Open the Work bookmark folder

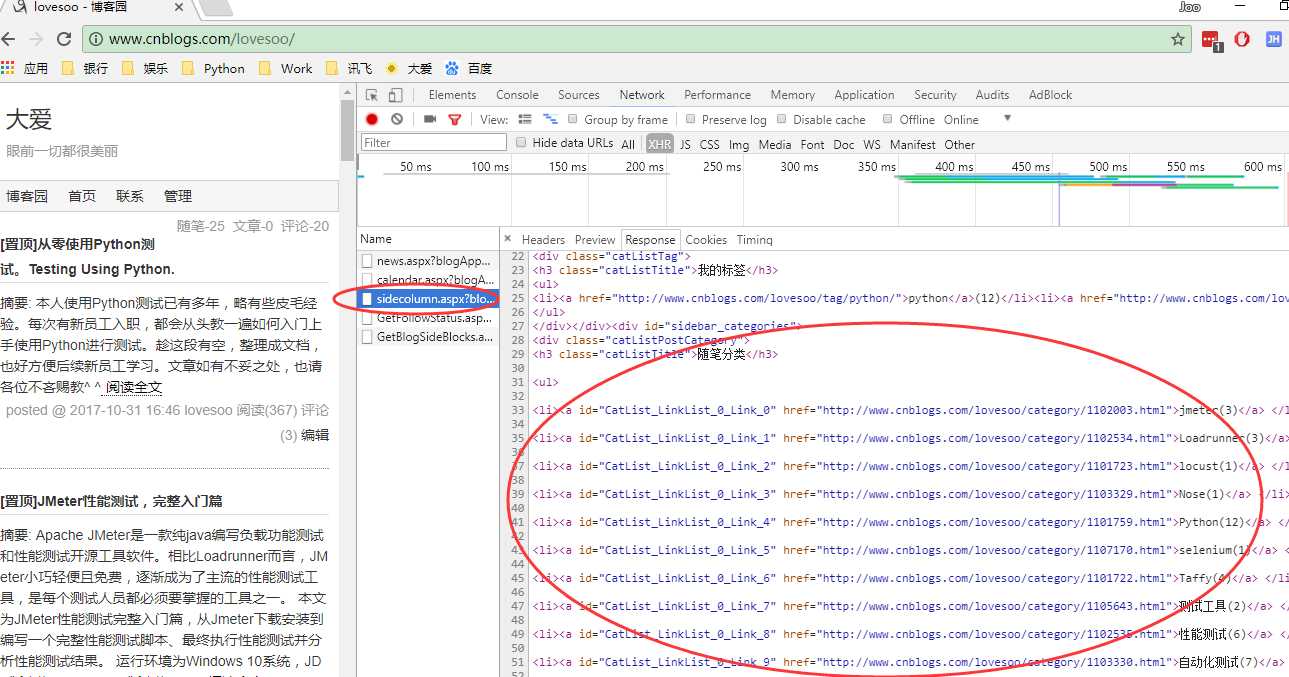[x=286, y=68]
